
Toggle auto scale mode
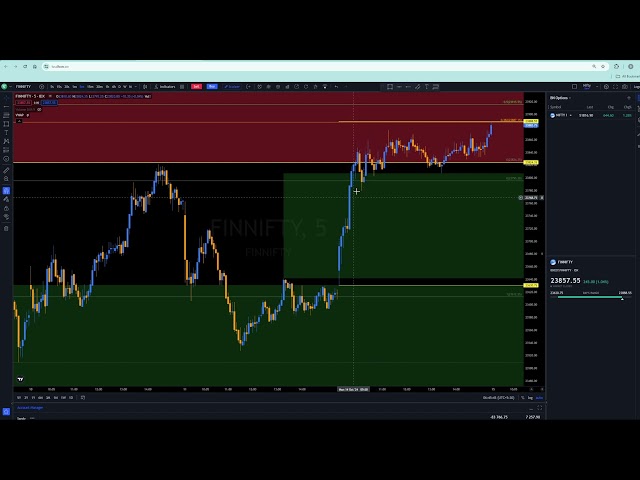pyautogui.click(x=539, y=398)
